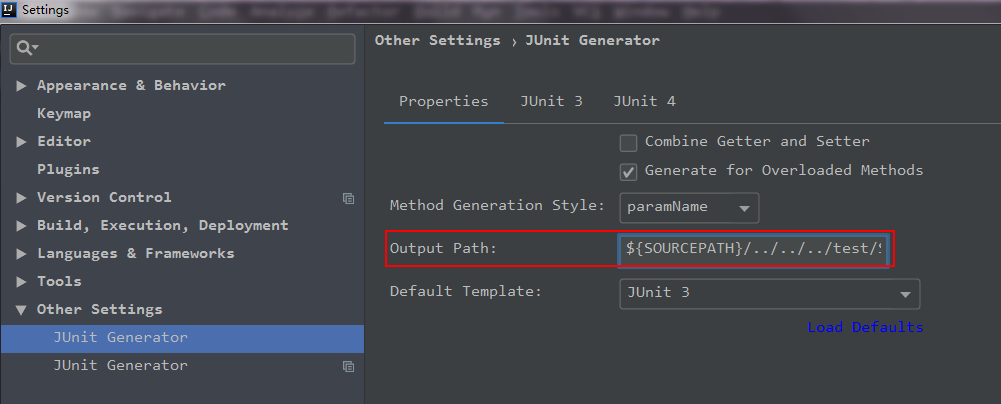Select the Properties tab
Screen dimensions: 1001x404
point(444,101)
